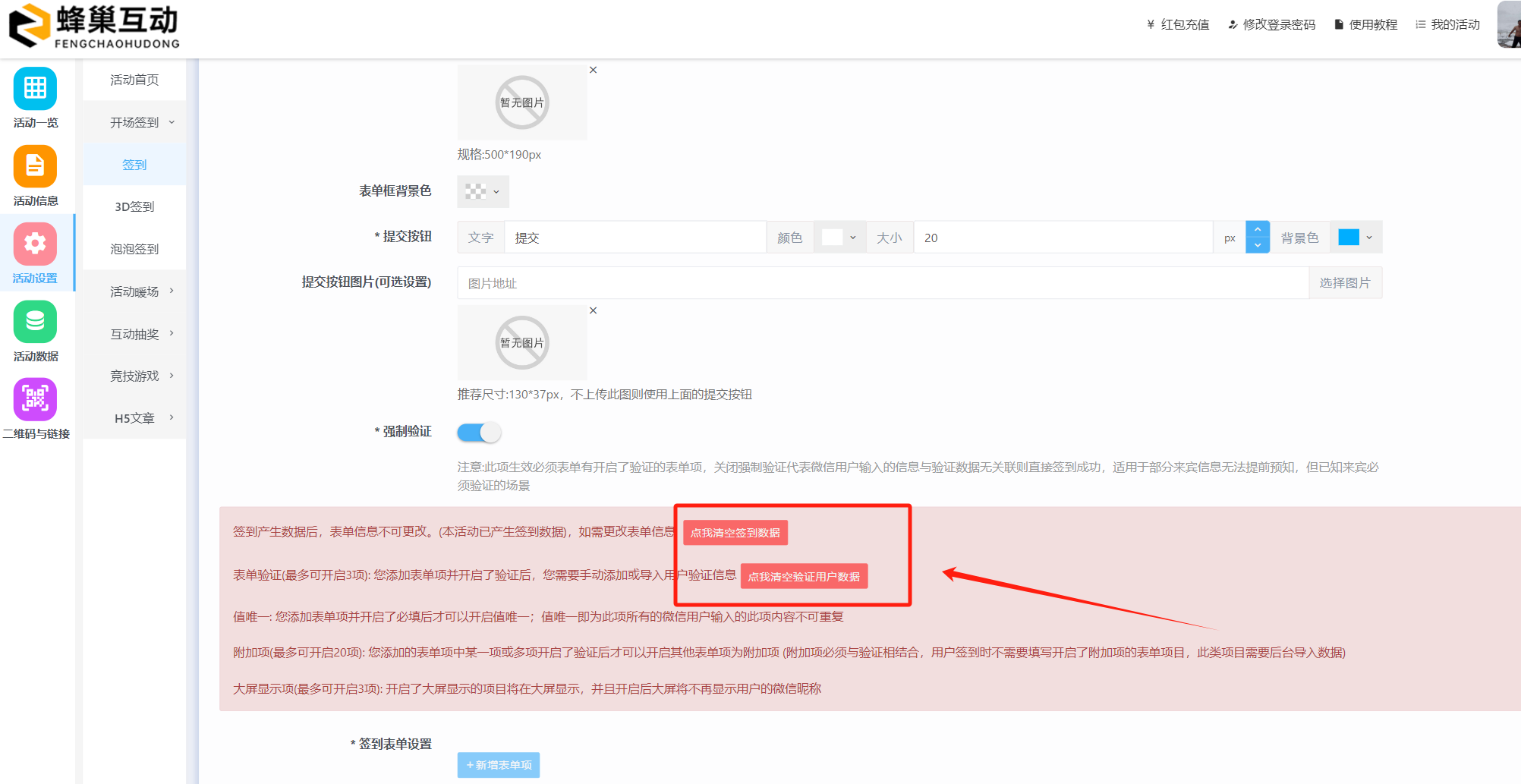Increase the button font size with the up arrow

pos(1258,229)
